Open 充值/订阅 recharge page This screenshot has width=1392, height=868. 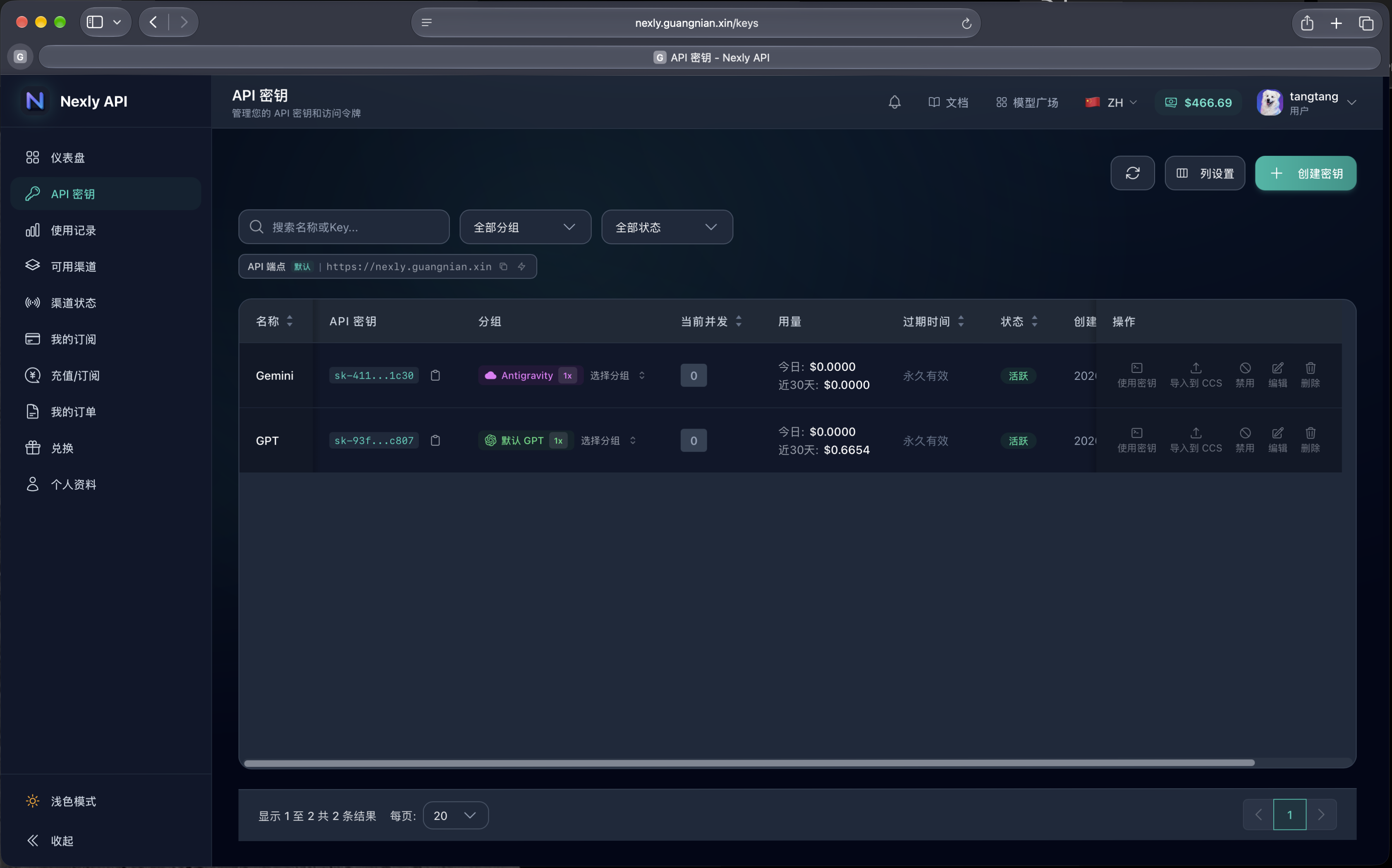pyautogui.click(x=106, y=375)
